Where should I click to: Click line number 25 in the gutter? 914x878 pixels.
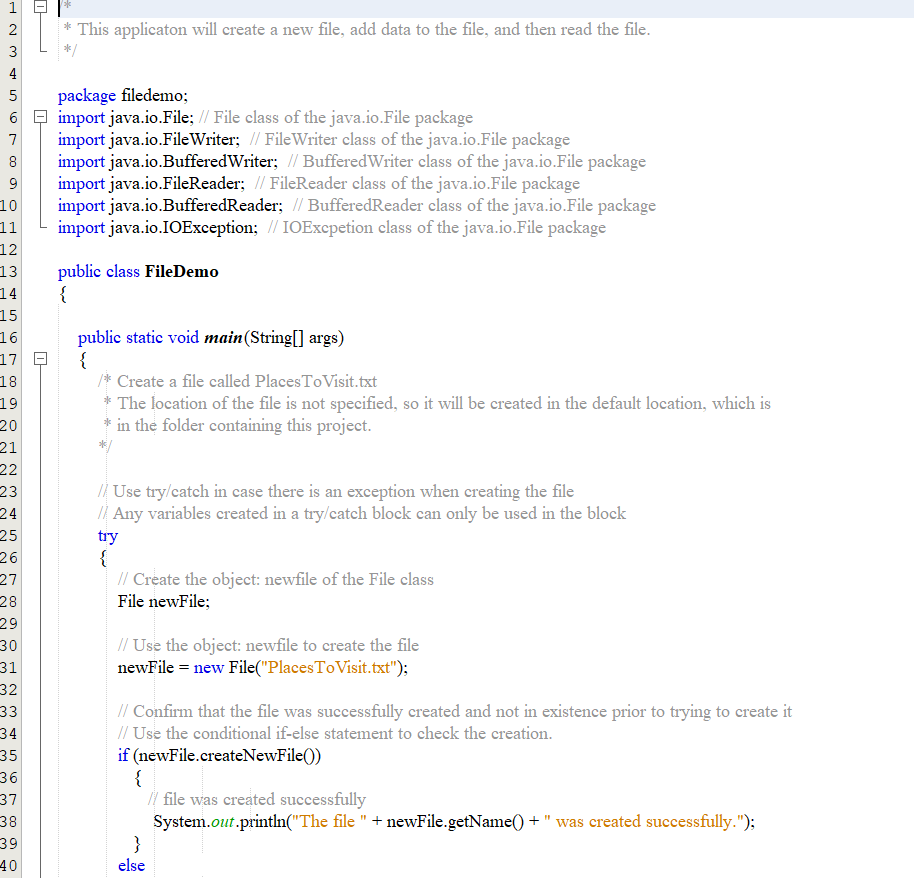pos(9,536)
